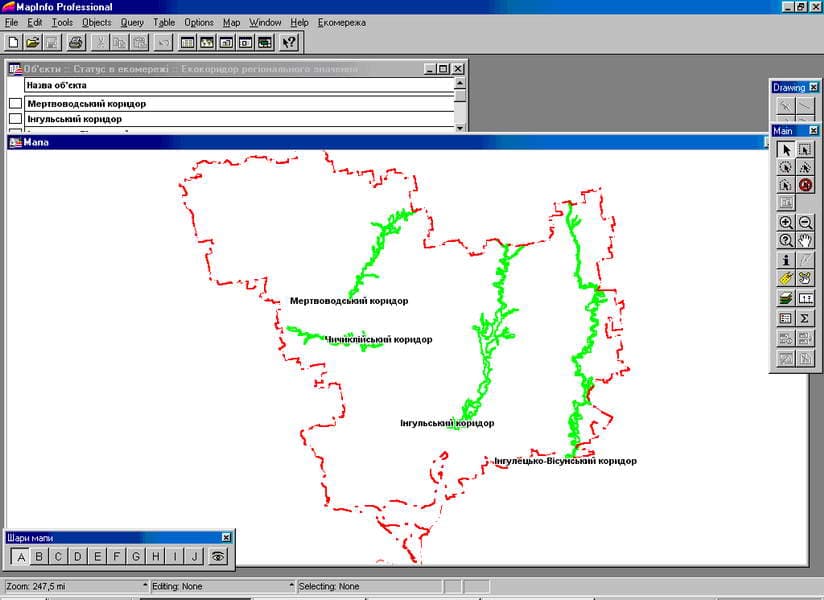Open Layer Control from Main palette
Image resolution: width=824 pixels, height=600 pixels.
coord(786,298)
